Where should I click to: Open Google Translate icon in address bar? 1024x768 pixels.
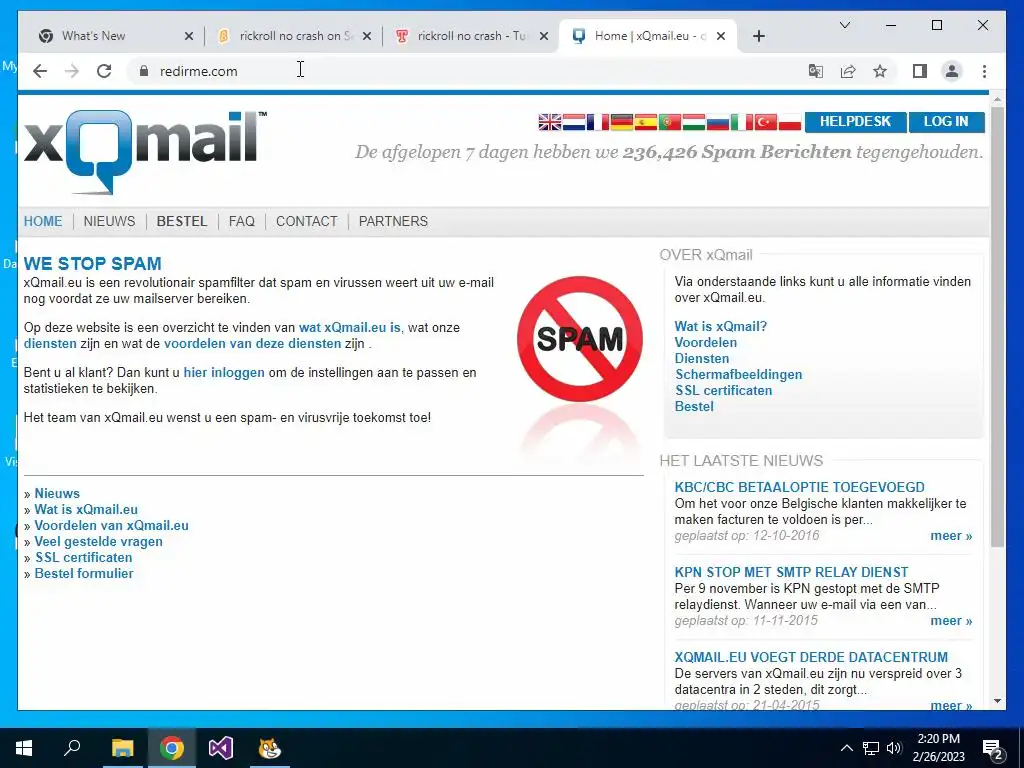tap(816, 71)
